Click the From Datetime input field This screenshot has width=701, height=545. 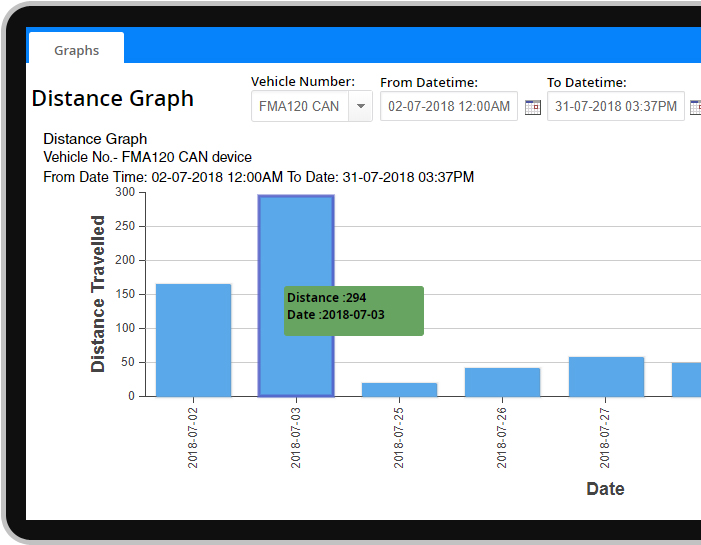tap(448, 106)
